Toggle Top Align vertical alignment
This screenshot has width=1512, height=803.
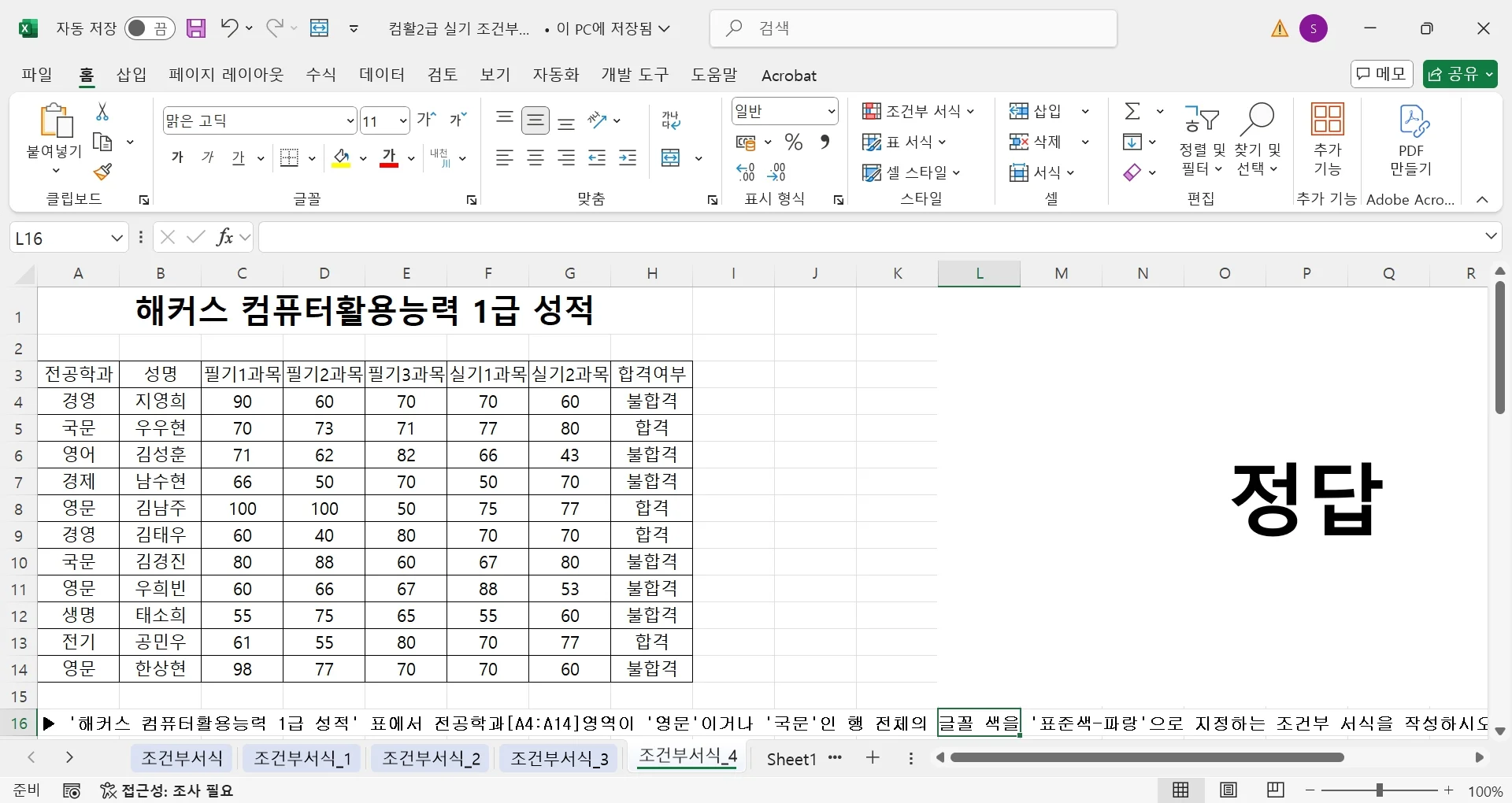[x=505, y=120]
